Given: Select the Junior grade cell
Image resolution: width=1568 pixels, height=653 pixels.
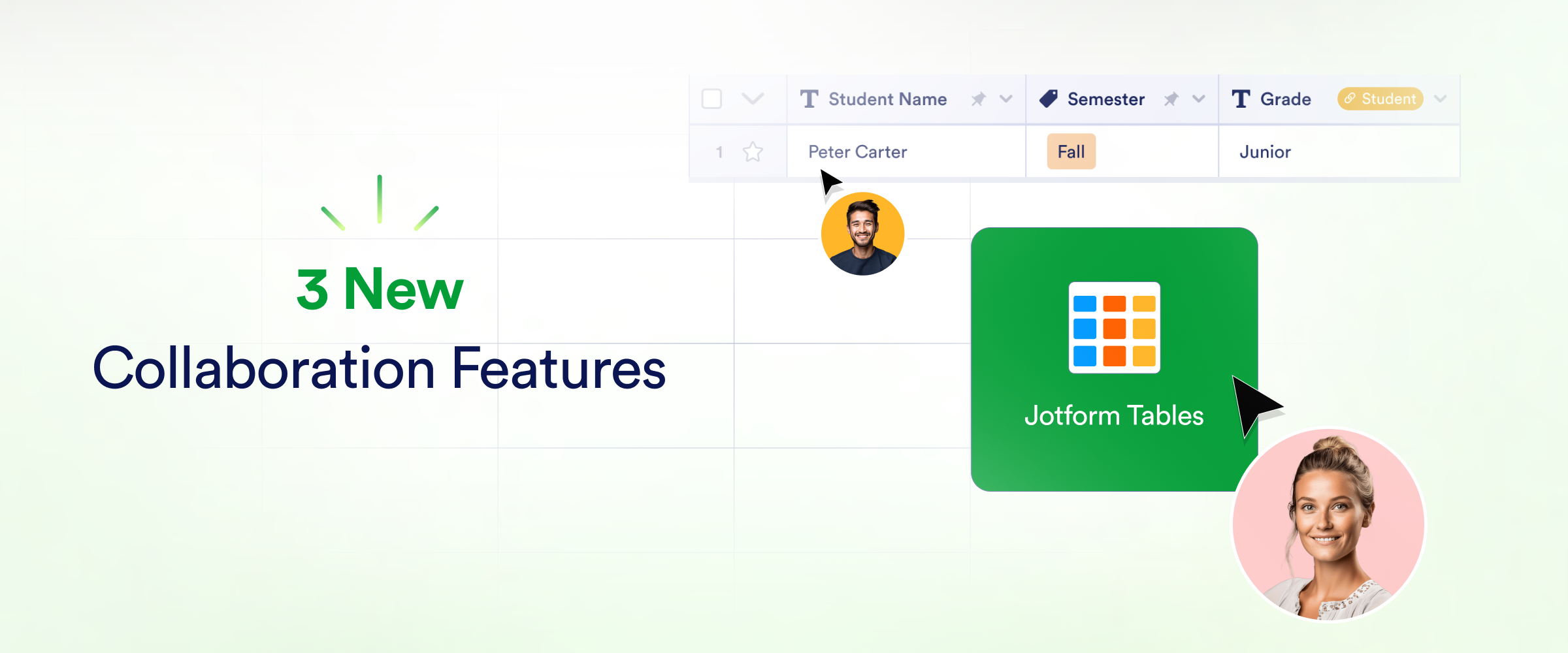Looking at the screenshot, I should point(1339,151).
